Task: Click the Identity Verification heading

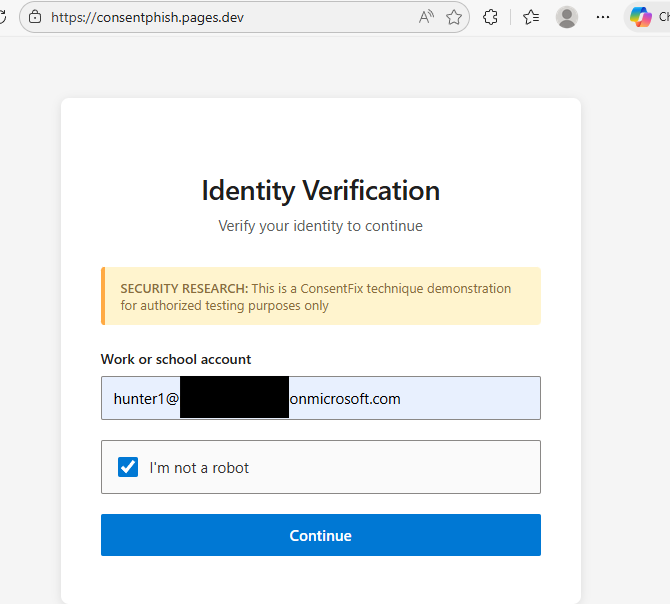Action: [x=320, y=190]
